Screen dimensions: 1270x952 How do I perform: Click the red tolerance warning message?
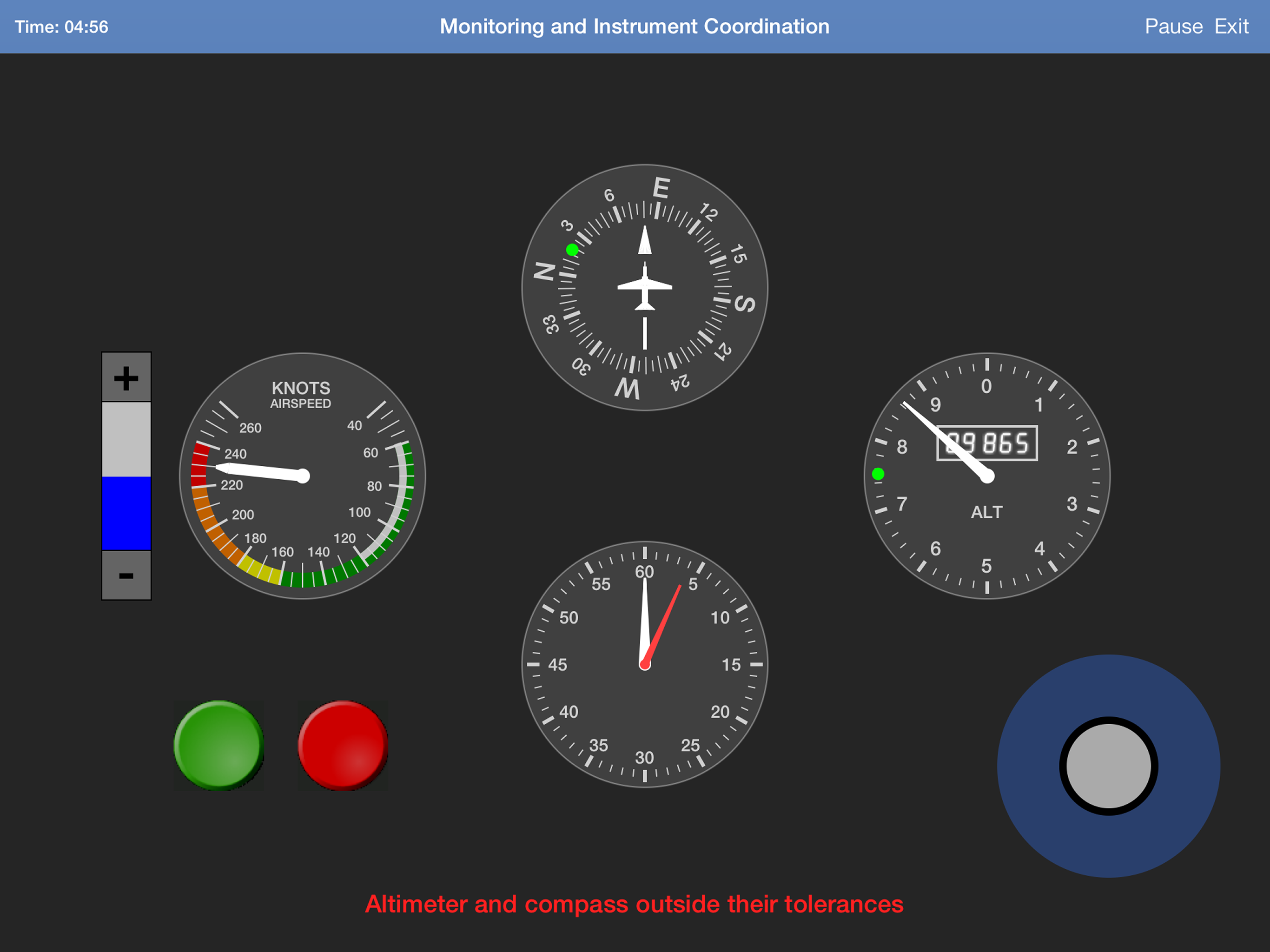(x=635, y=904)
